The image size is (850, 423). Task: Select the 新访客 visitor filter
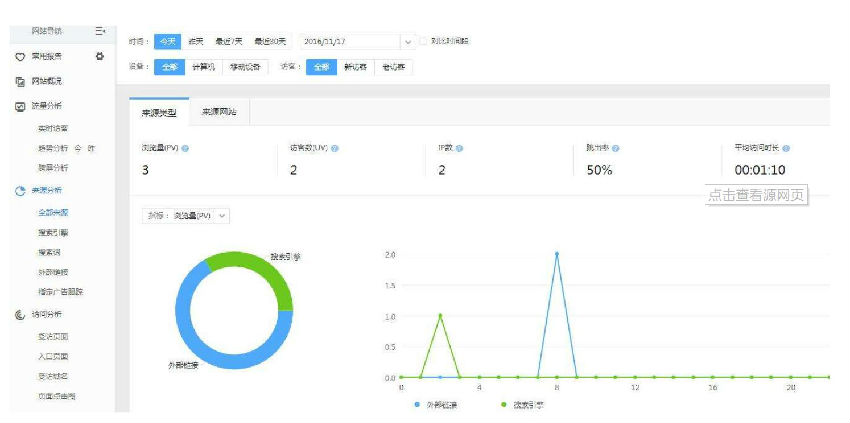[354, 67]
